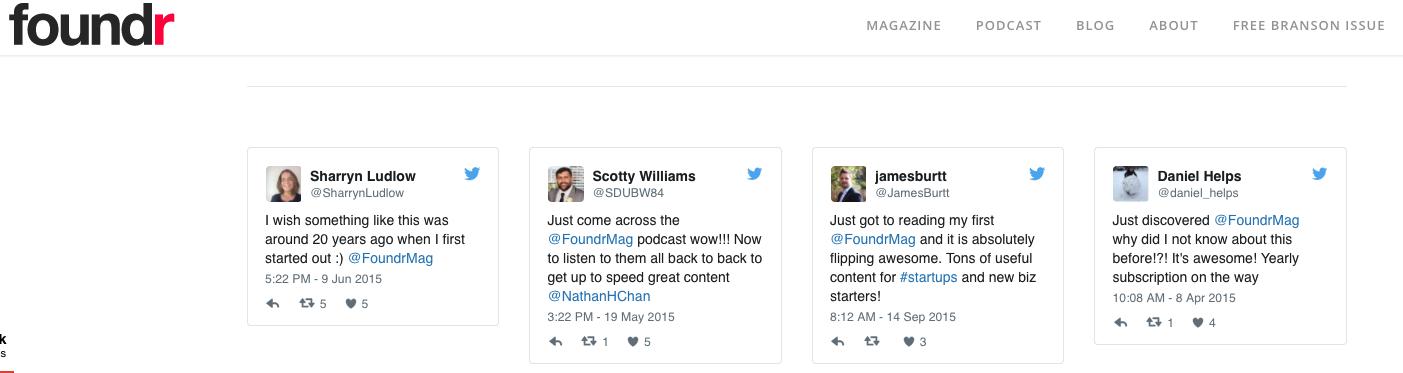Like Daniel Helps' tweet
The width and height of the screenshot is (1403, 373).
[1199, 323]
